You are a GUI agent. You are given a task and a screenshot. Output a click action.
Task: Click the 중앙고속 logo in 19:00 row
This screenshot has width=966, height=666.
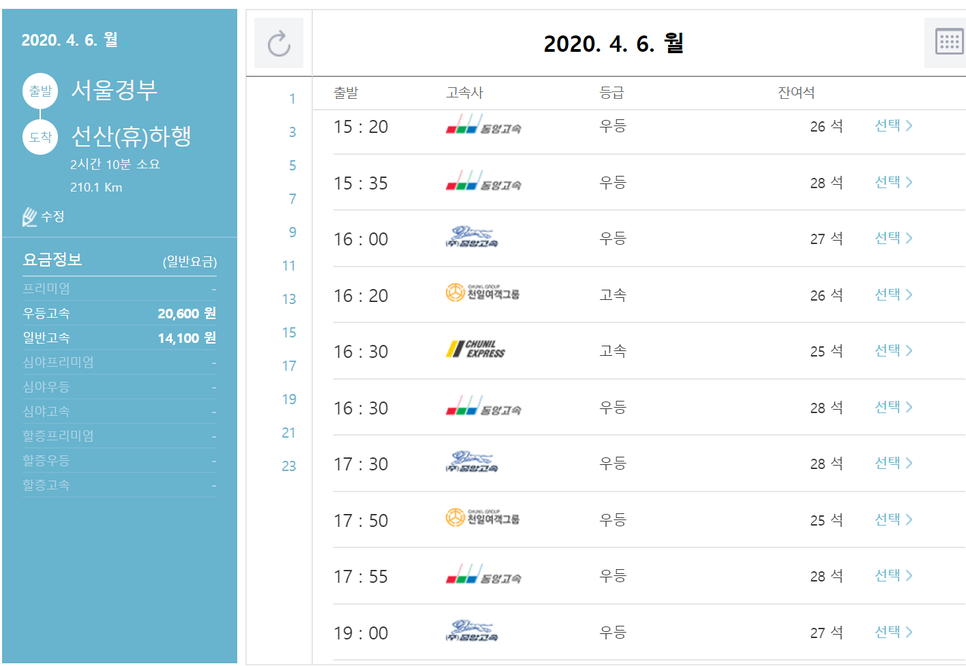pyautogui.click(x=472, y=631)
